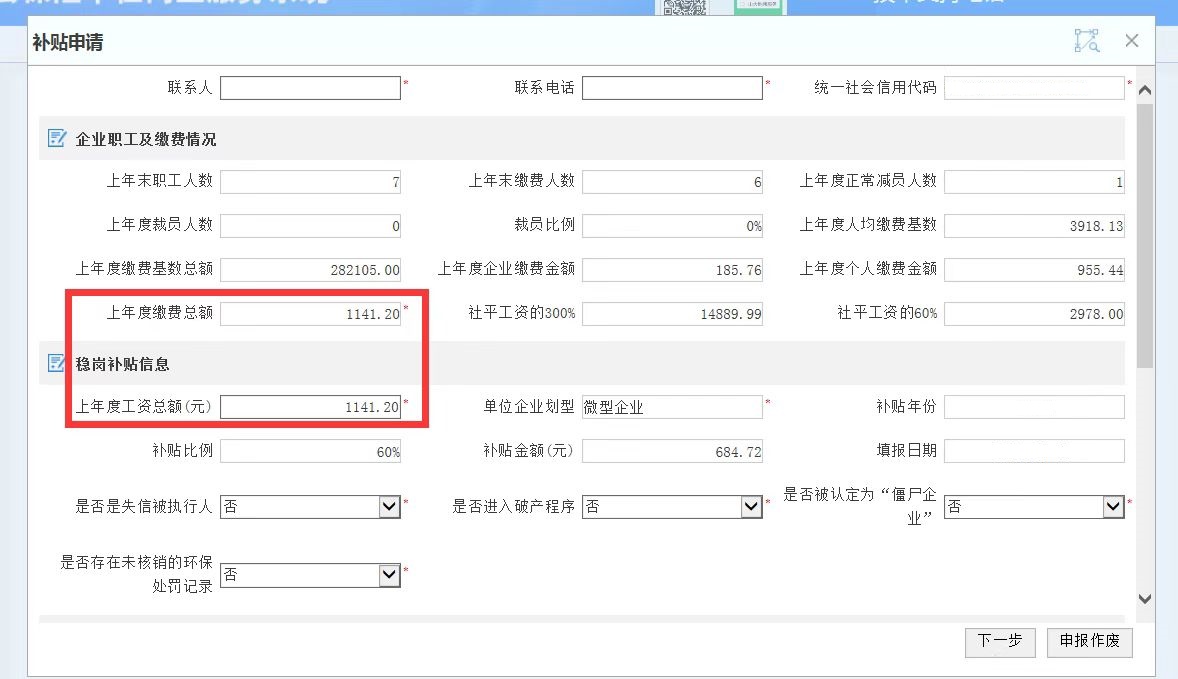Click the 单位企业划型 field
The height and width of the screenshot is (679, 1178).
pos(672,407)
